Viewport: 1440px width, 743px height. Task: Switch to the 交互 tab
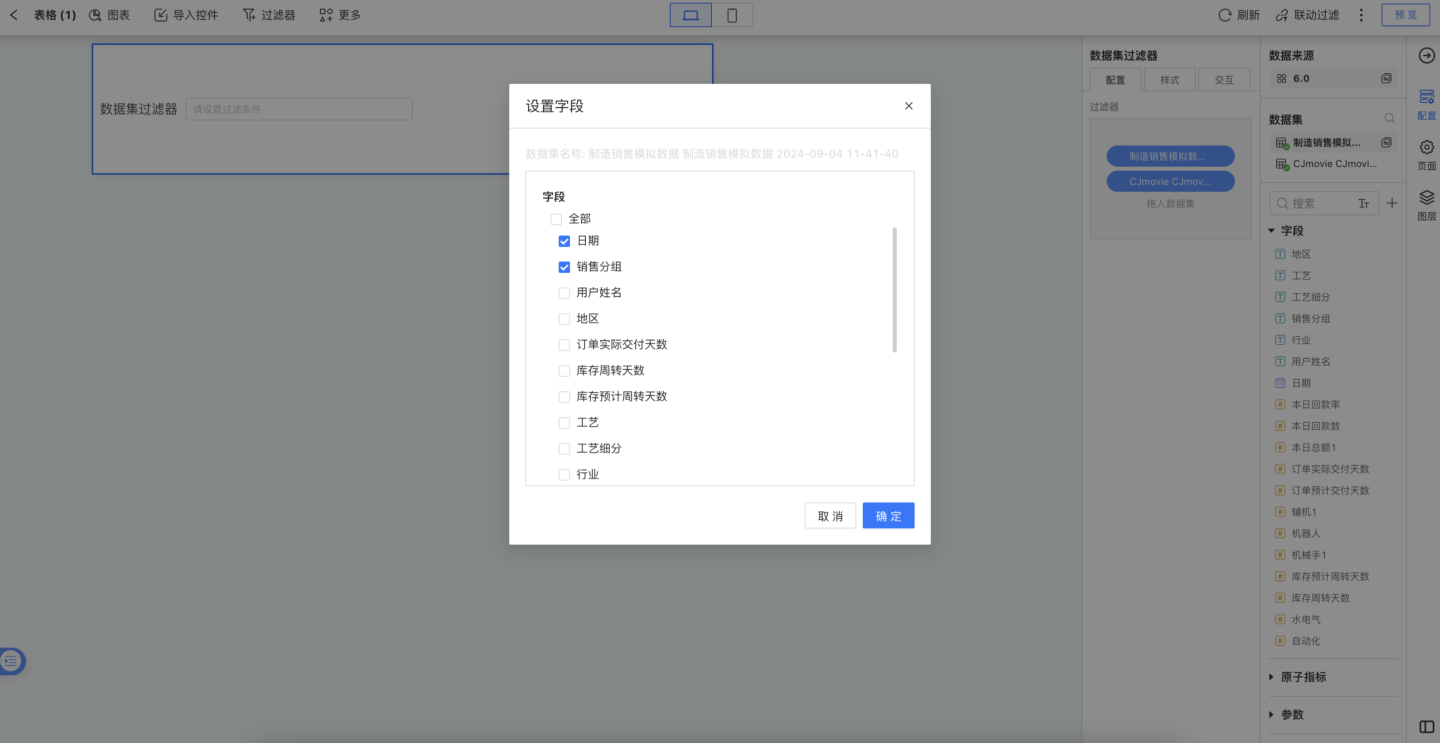point(1223,80)
